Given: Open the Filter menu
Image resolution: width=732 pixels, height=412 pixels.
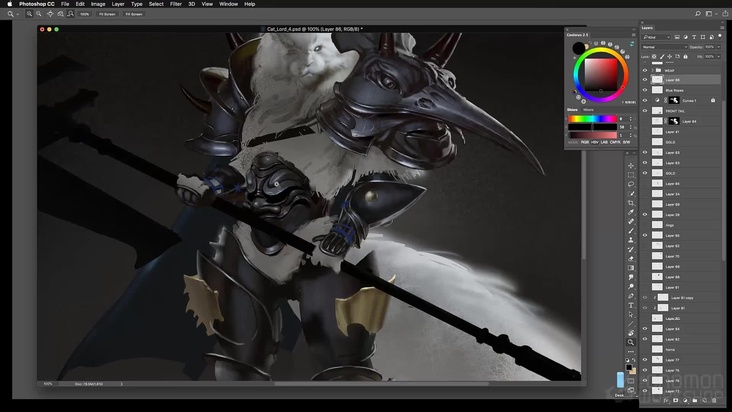Looking at the screenshot, I should (x=176, y=4).
